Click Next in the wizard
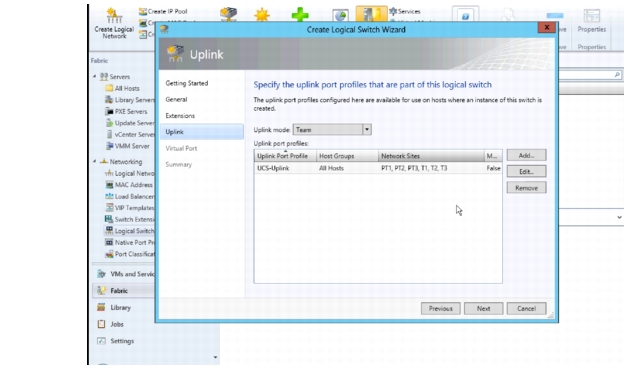 [x=483, y=308]
